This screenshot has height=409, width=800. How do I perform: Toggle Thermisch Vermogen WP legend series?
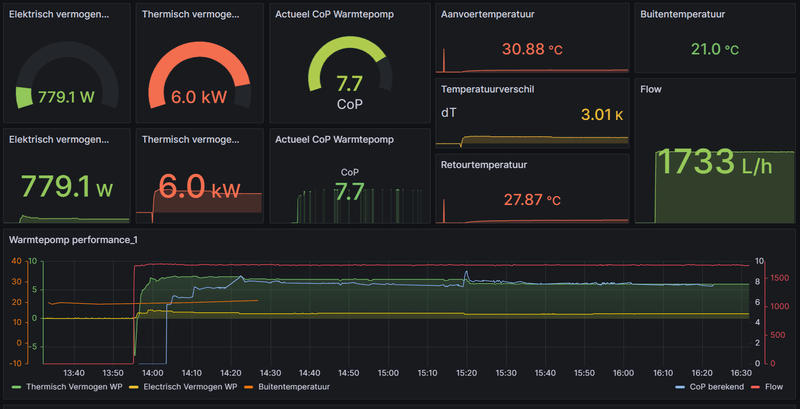pyautogui.click(x=74, y=387)
